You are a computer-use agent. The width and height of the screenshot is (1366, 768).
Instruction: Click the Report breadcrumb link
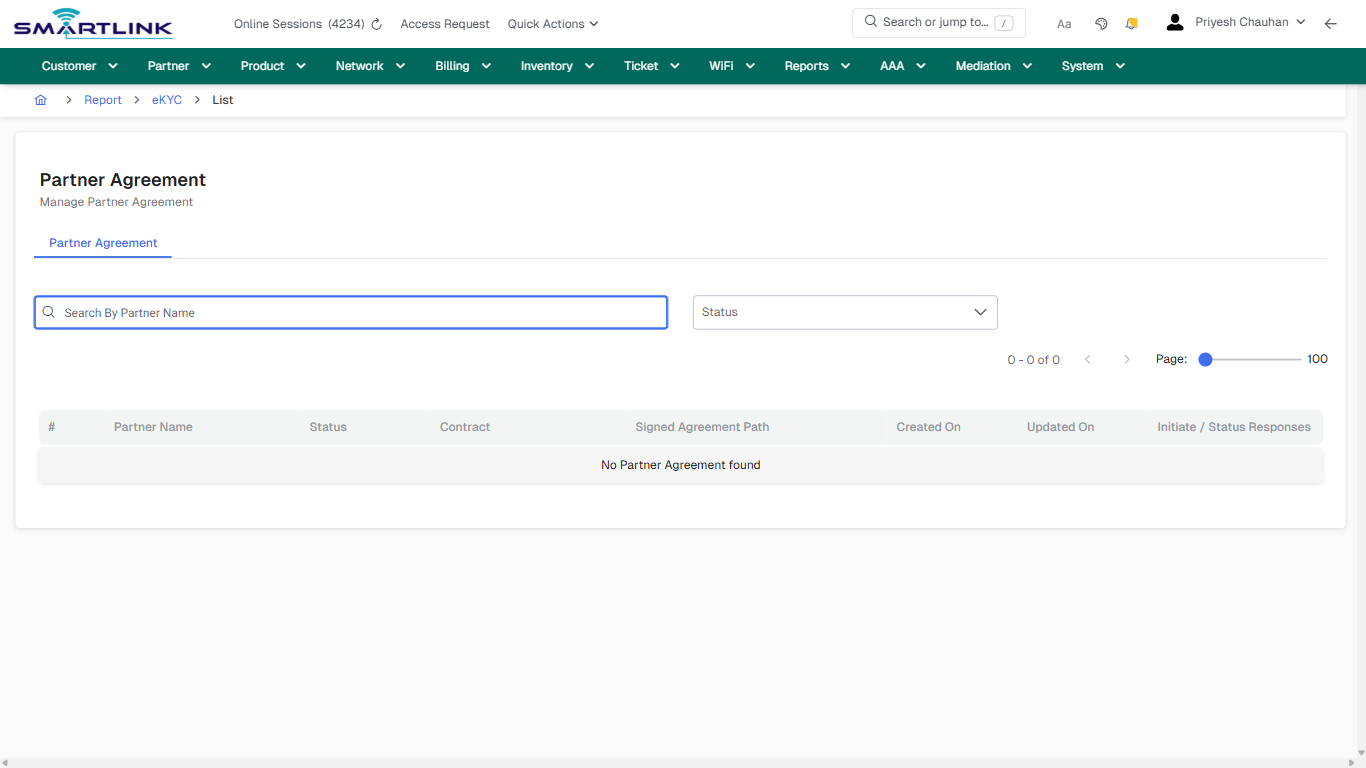click(x=102, y=99)
